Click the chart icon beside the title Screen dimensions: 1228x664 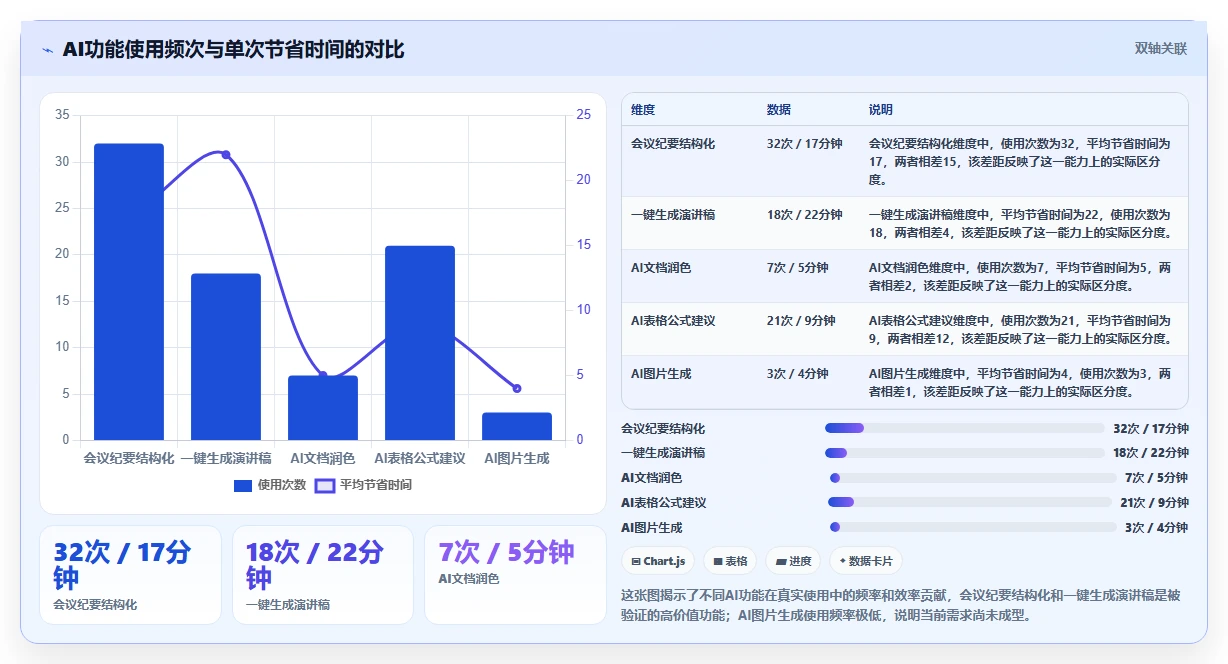[x=47, y=50]
